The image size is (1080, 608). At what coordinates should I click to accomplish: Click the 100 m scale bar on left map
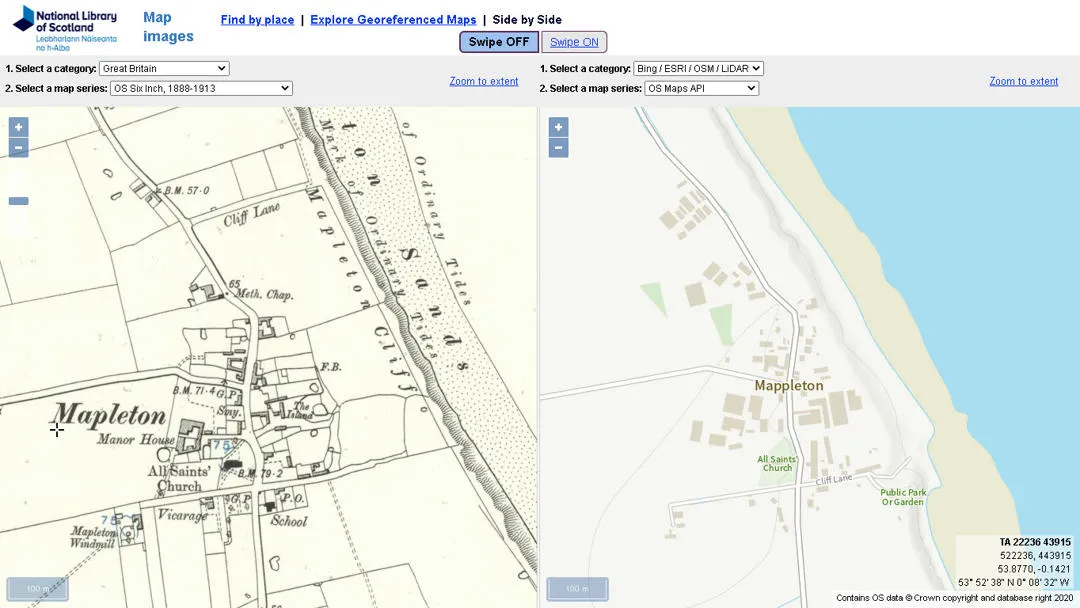(x=37, y=588)
